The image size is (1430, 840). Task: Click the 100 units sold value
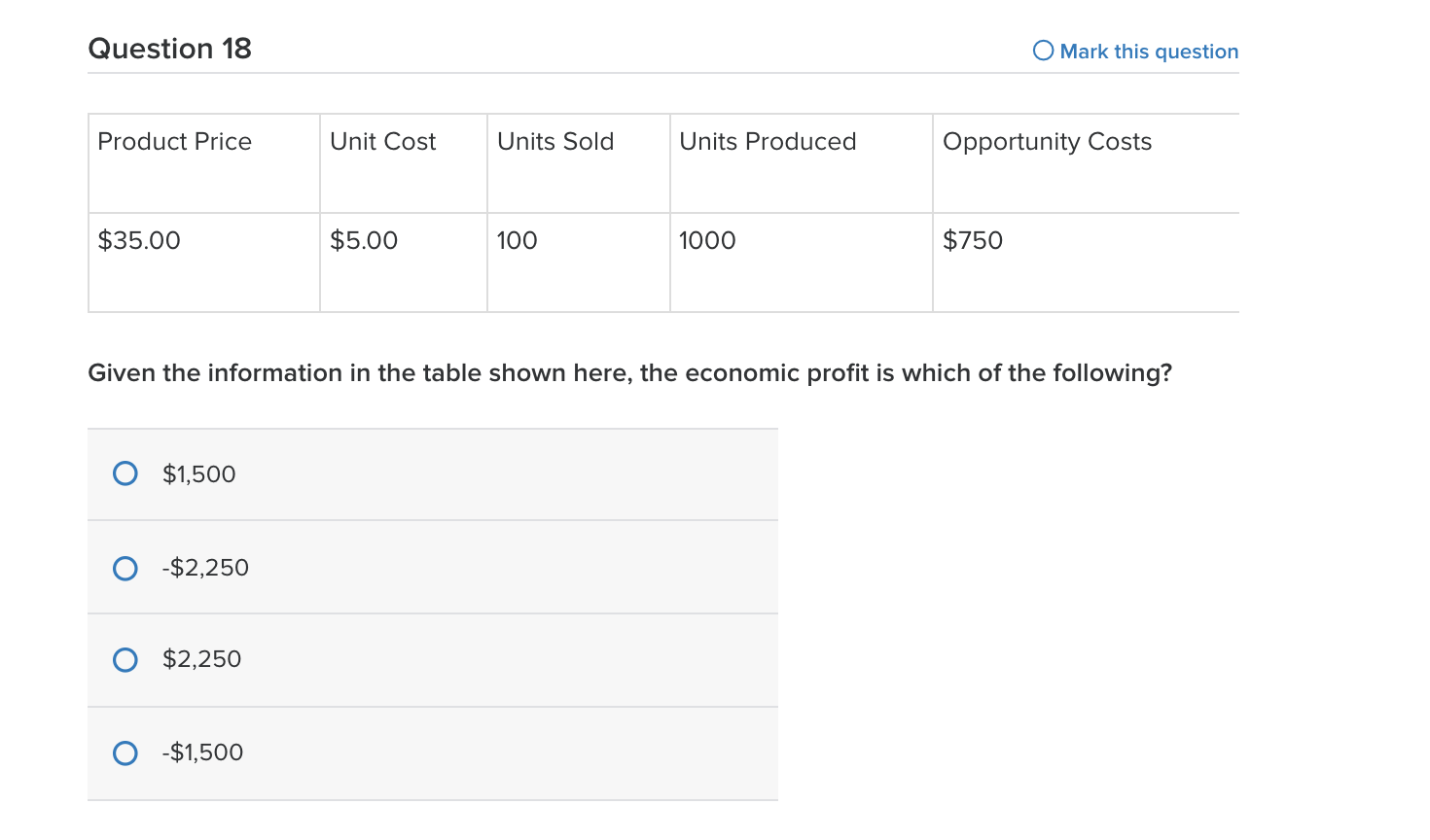click(x=517, y=241)
